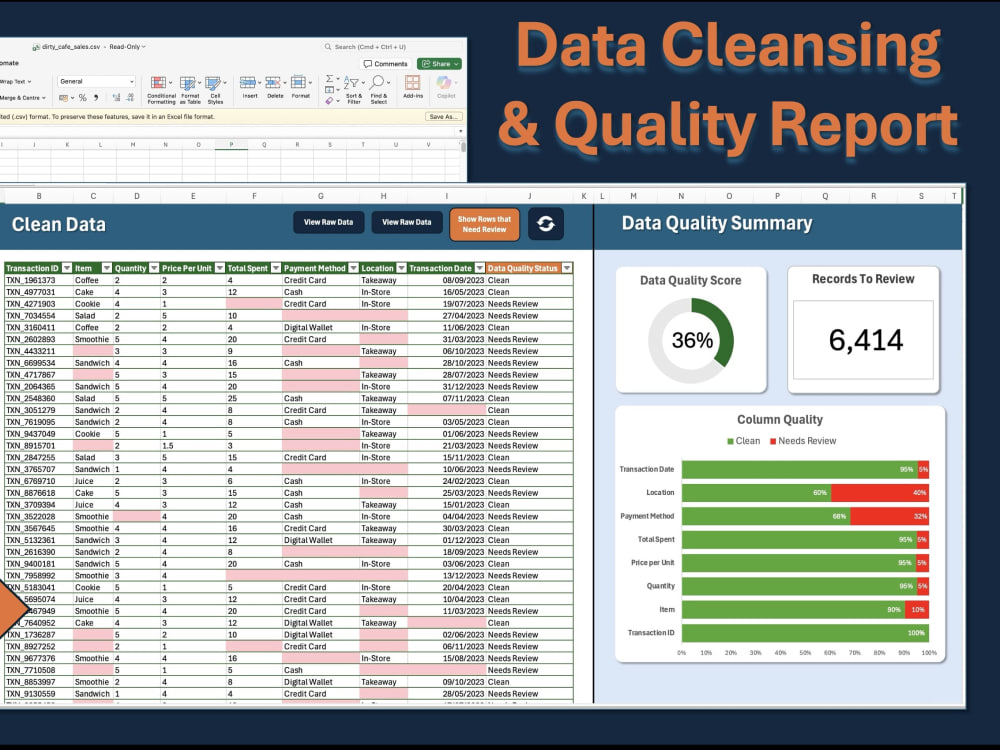This screenshot has width=1000, height=750.
Task: Open the Data Quality Status filter dropdown
Action: tap(566, 268)
